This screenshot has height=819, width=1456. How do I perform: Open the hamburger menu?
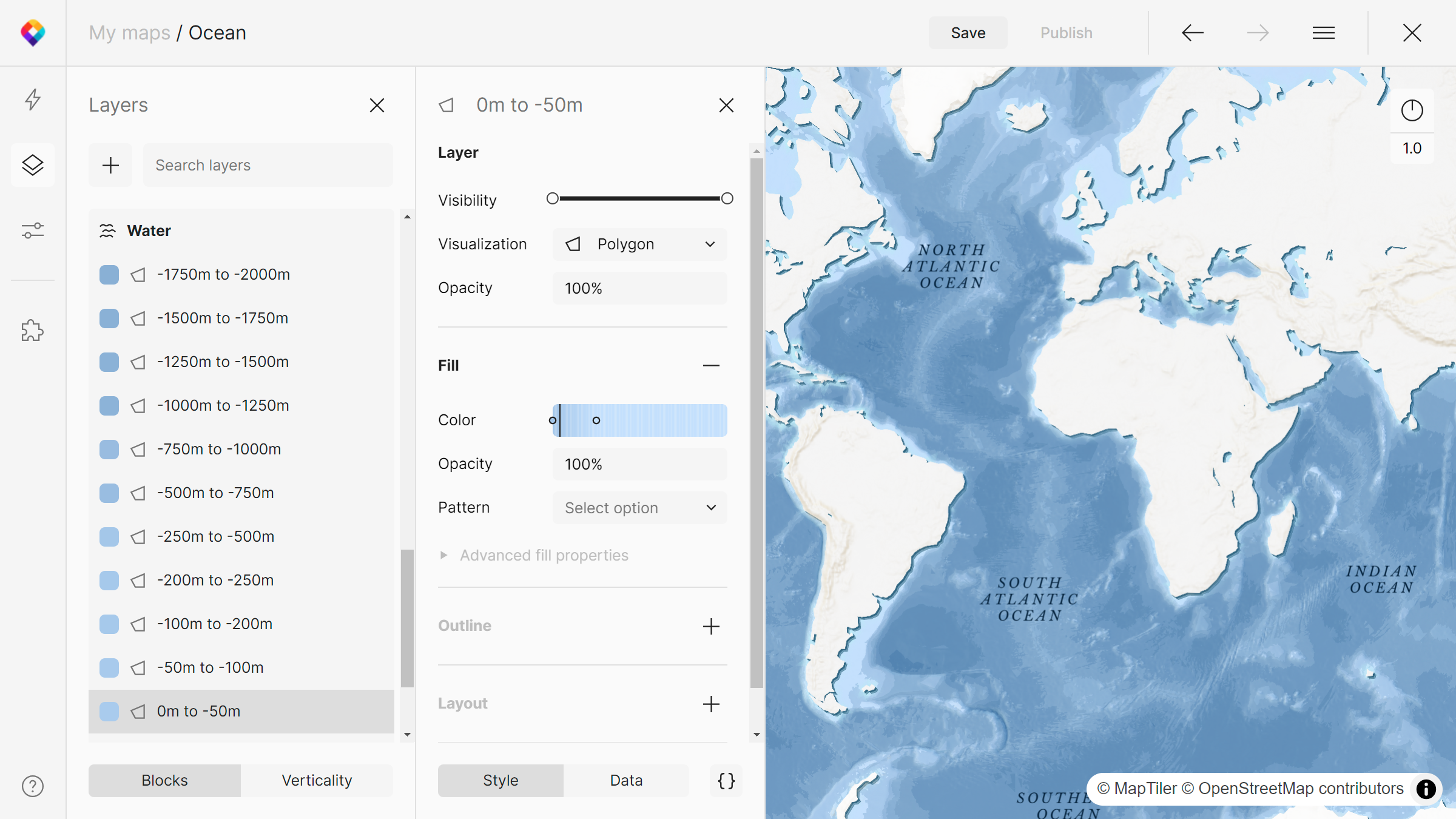tap(1324, 33)
